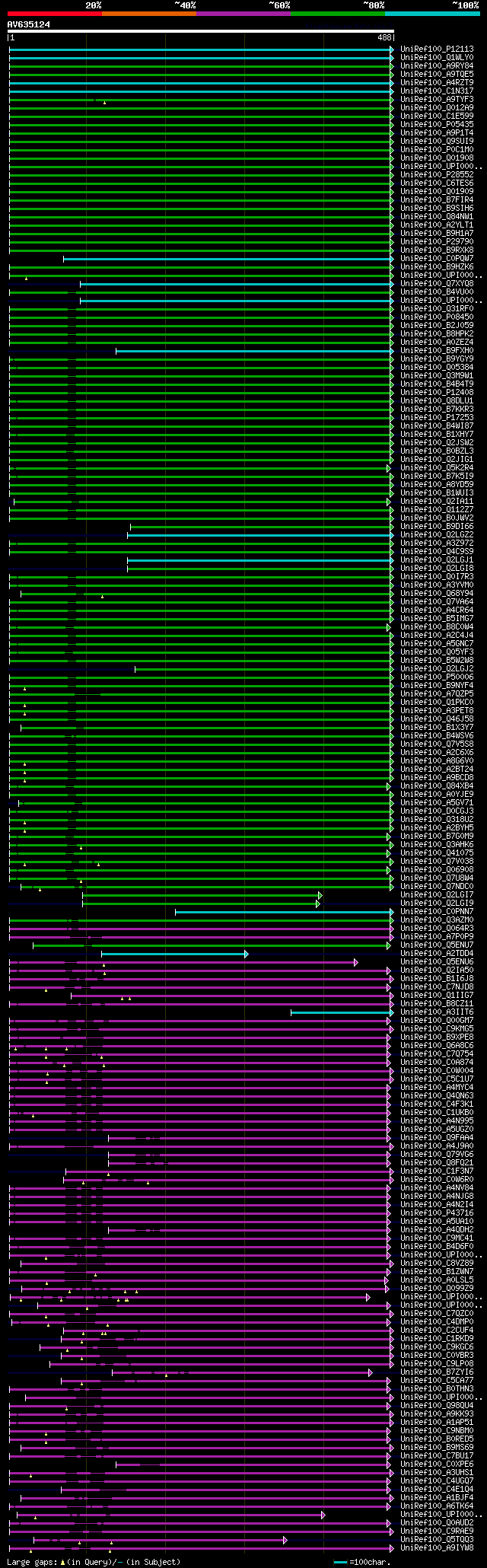
Task: Select hit label UniRef100_Q7XYQ8
Action: (x=437, y=283)
